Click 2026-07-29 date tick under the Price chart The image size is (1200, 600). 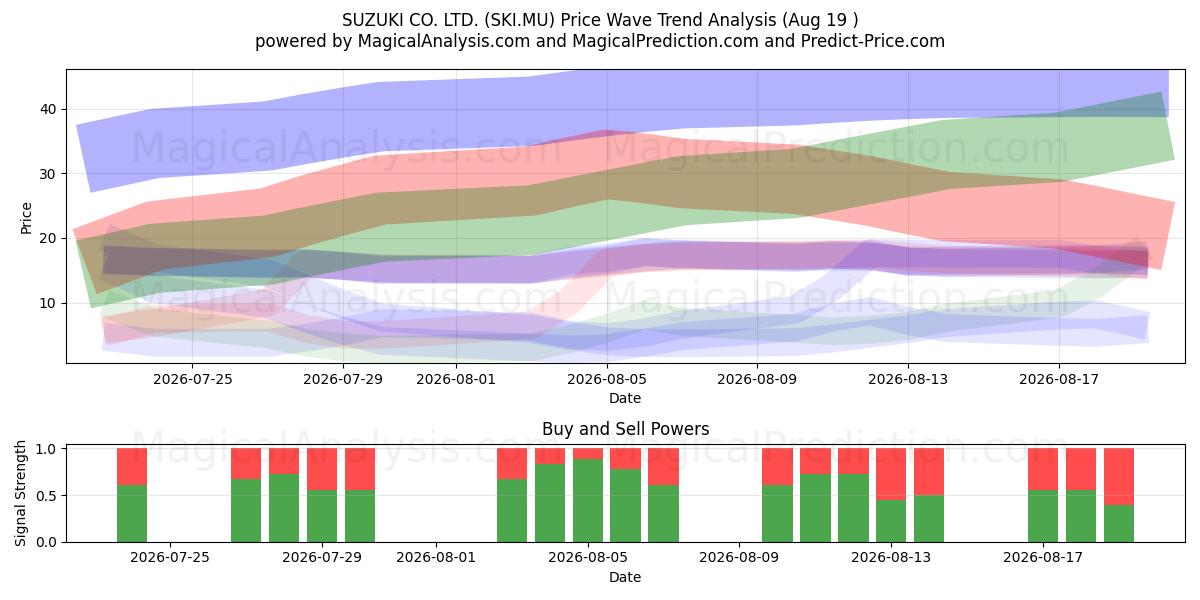coord(343,378)
